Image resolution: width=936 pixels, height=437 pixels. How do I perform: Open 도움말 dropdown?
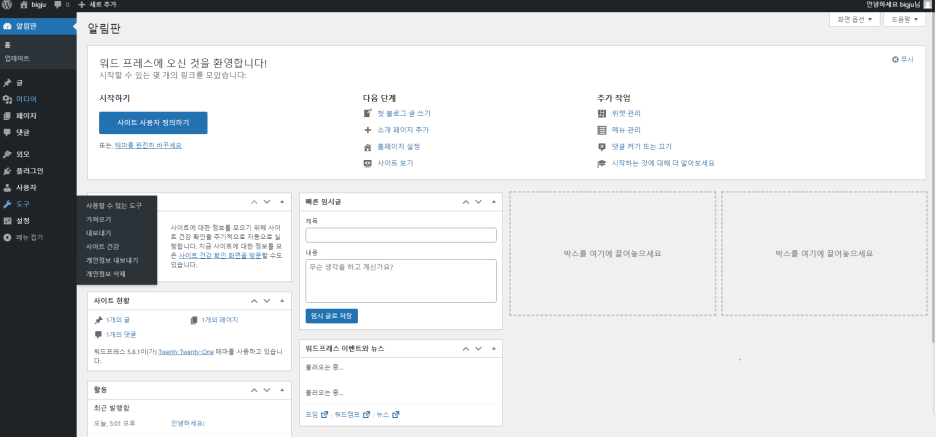(x=904, y=20)
